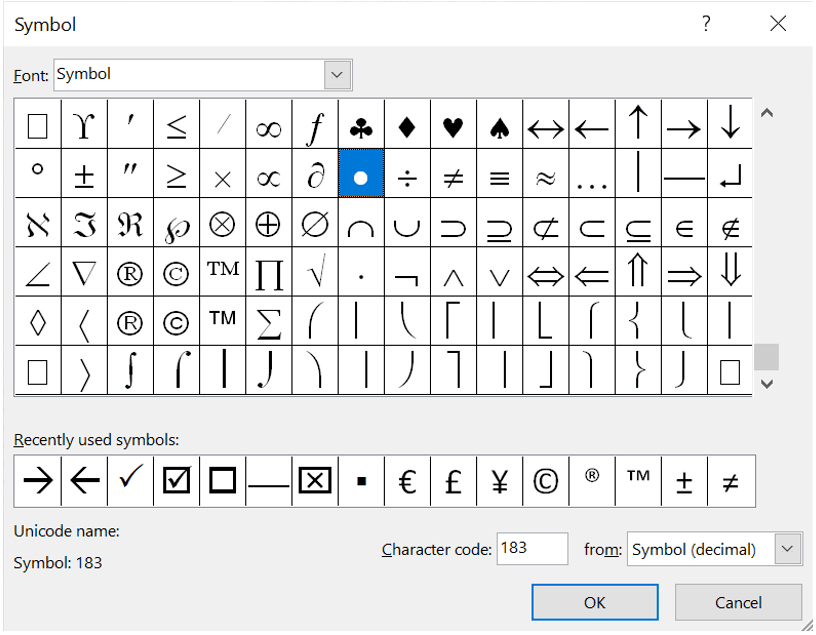Screen dimensions: 816x635
Task: Expand the 'from' encoding dropdown
Action: point(788,549)
